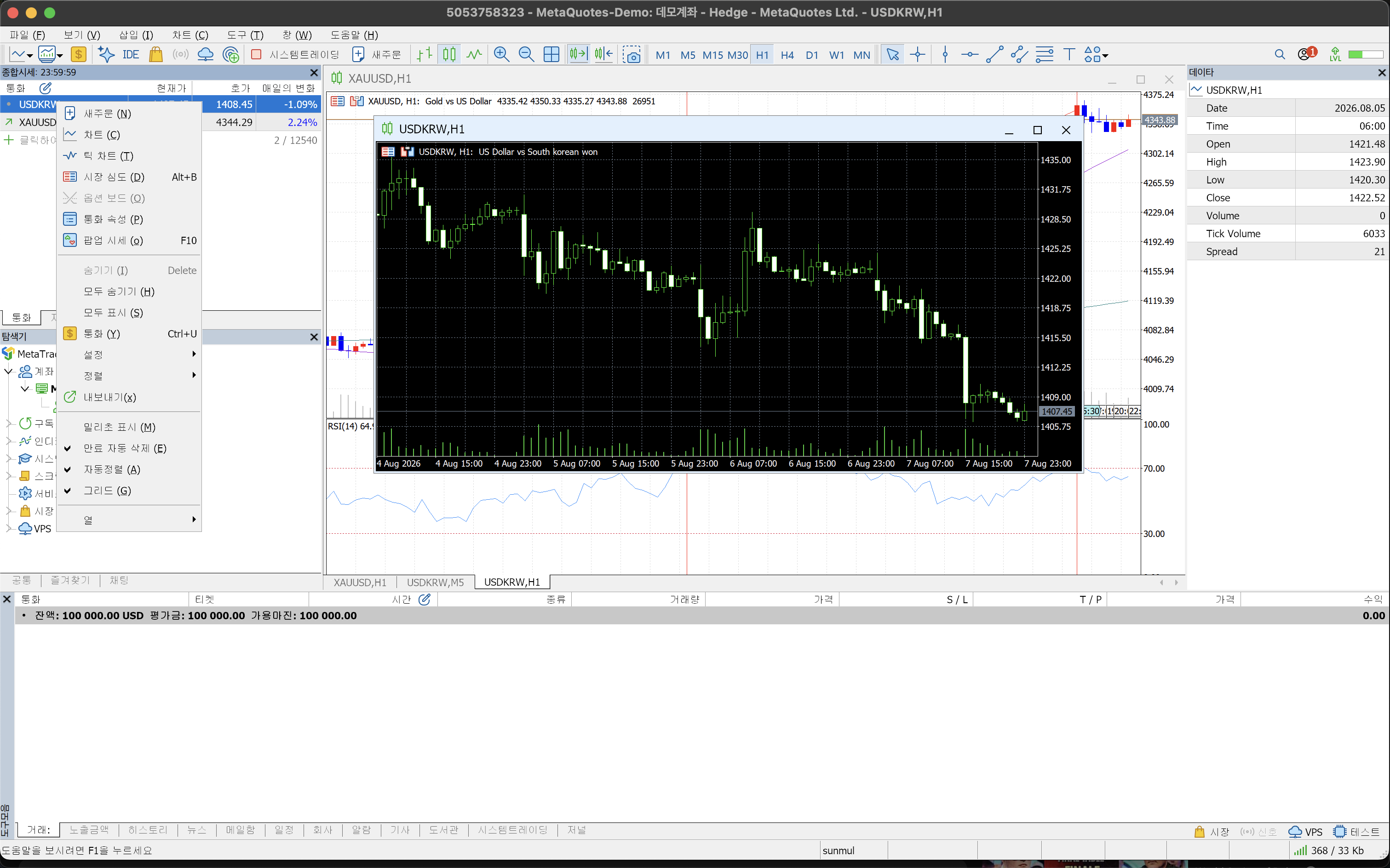Screen dimensions: 1390x868
Task: Switch to the H1 timeframe
Action: (x=762, y=55)
